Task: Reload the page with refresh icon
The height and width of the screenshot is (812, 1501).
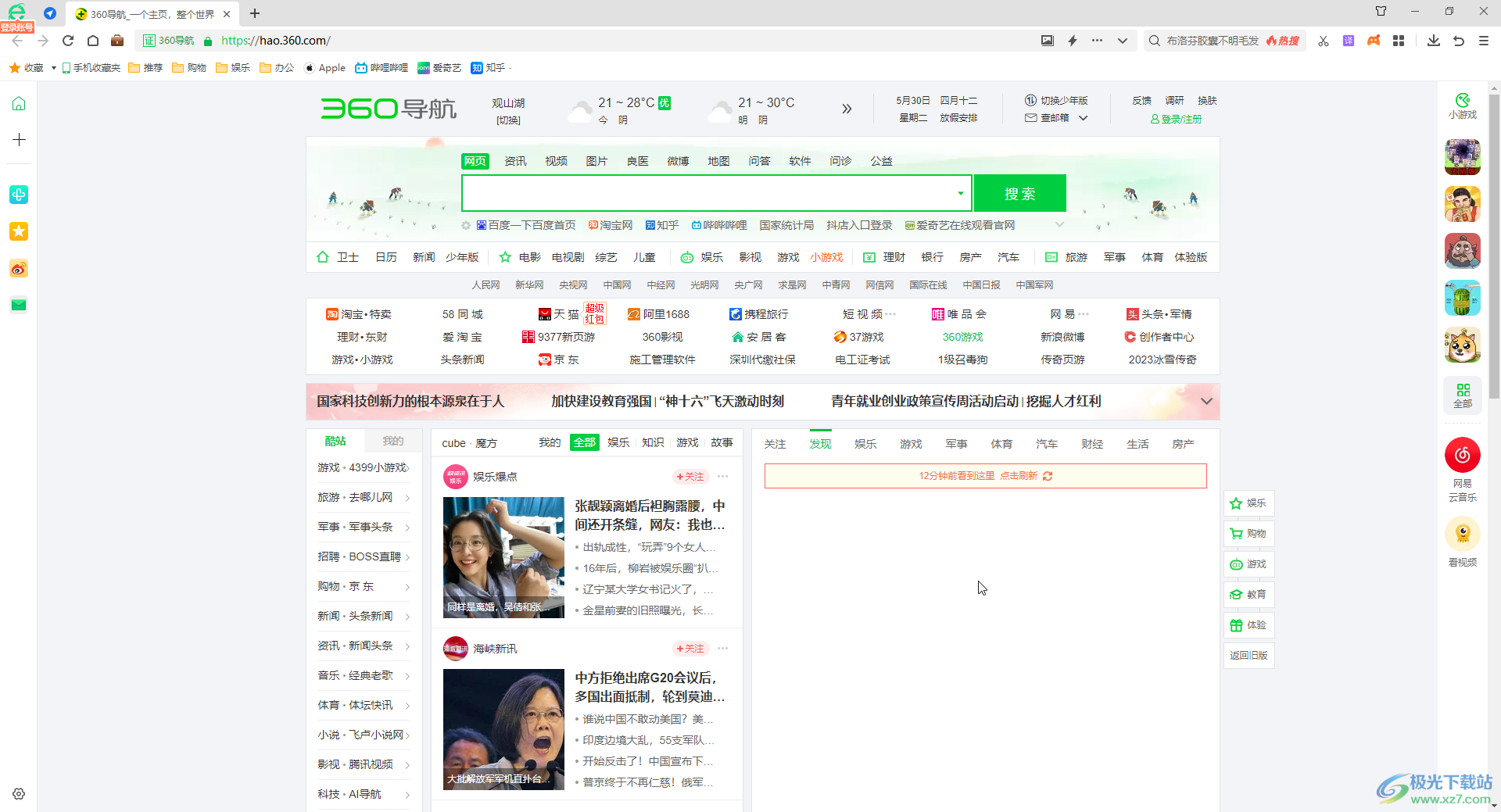Action: [68, 41]
